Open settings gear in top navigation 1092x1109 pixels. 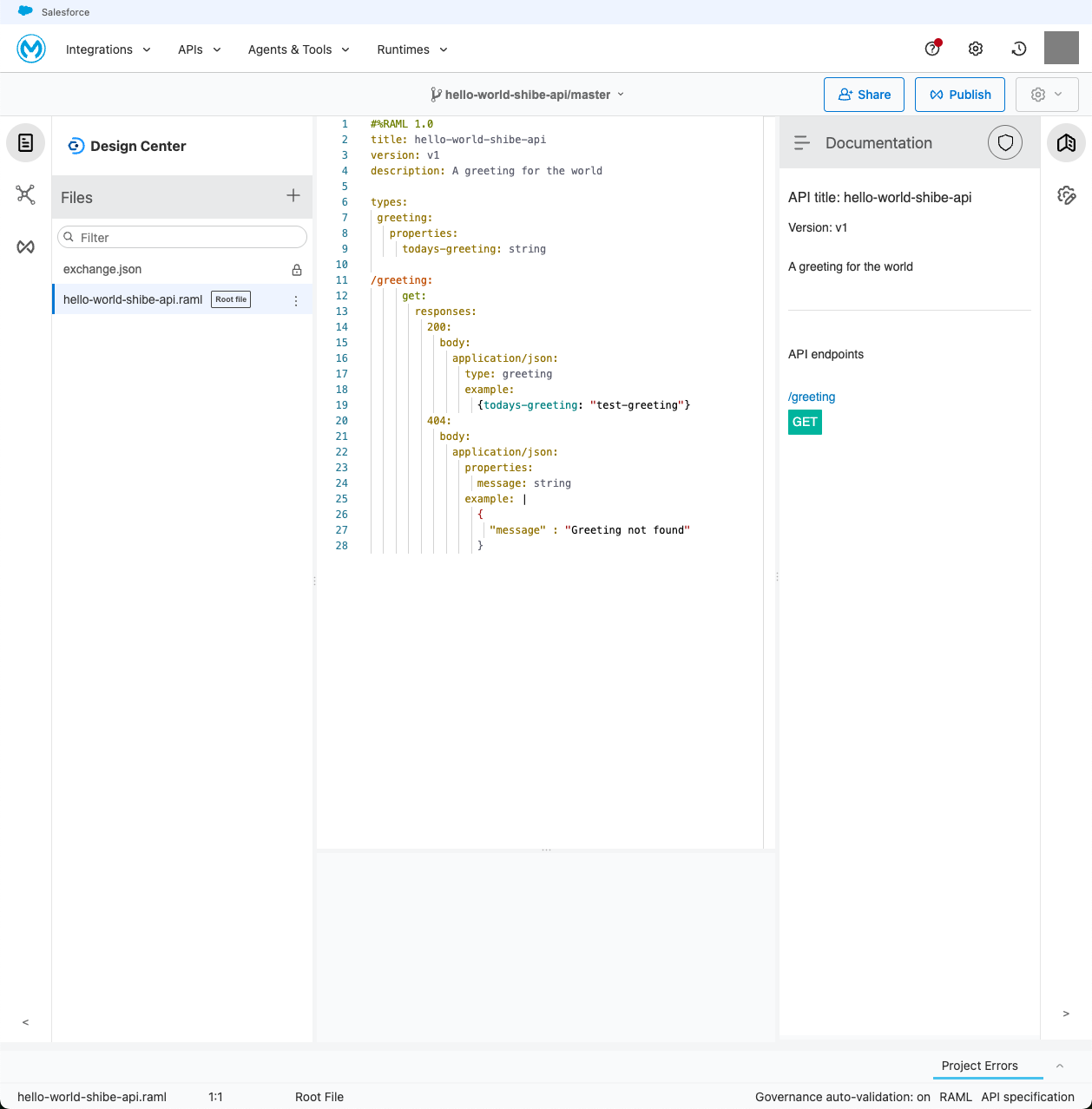tap(976, 49)
